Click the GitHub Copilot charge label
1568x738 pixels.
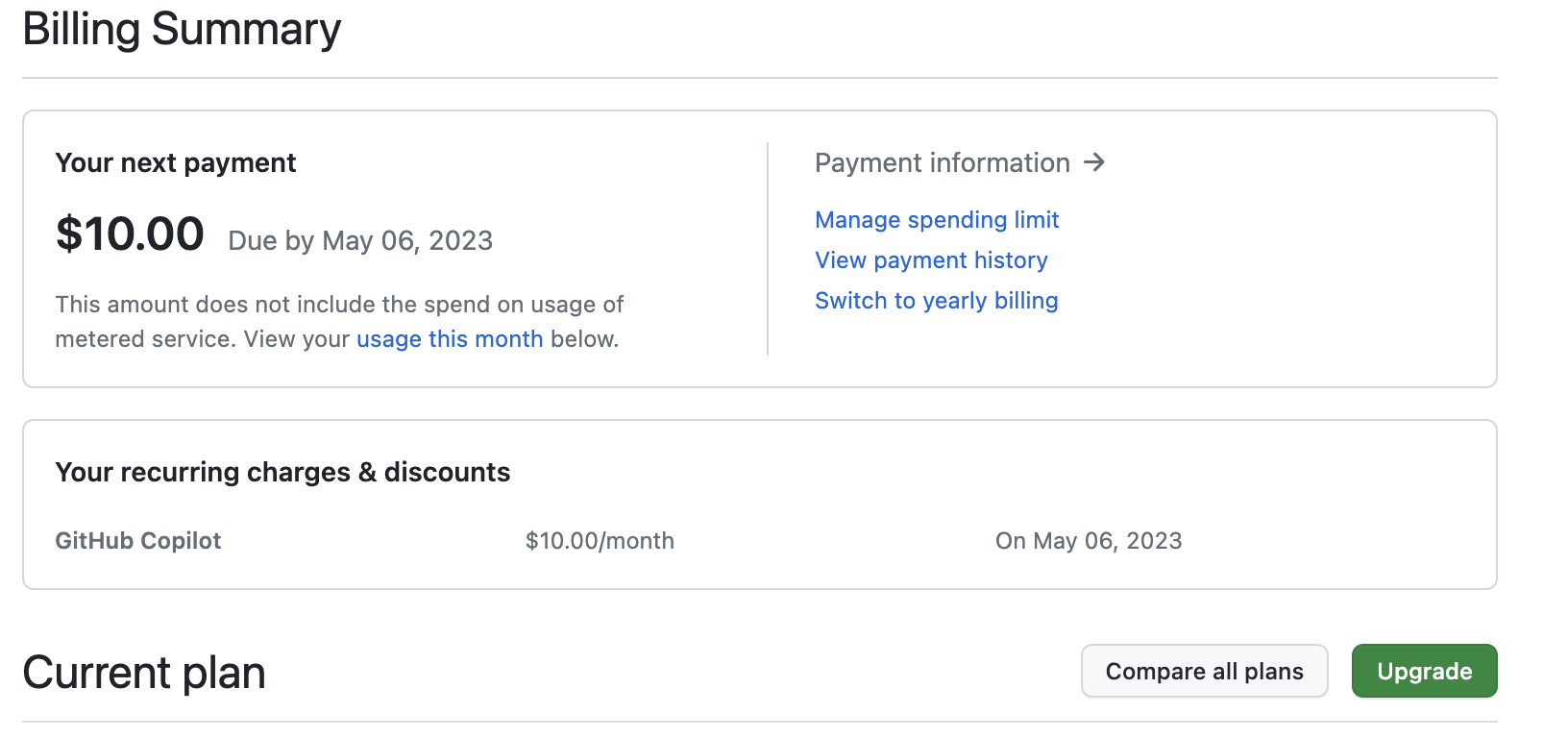(138, 541)
